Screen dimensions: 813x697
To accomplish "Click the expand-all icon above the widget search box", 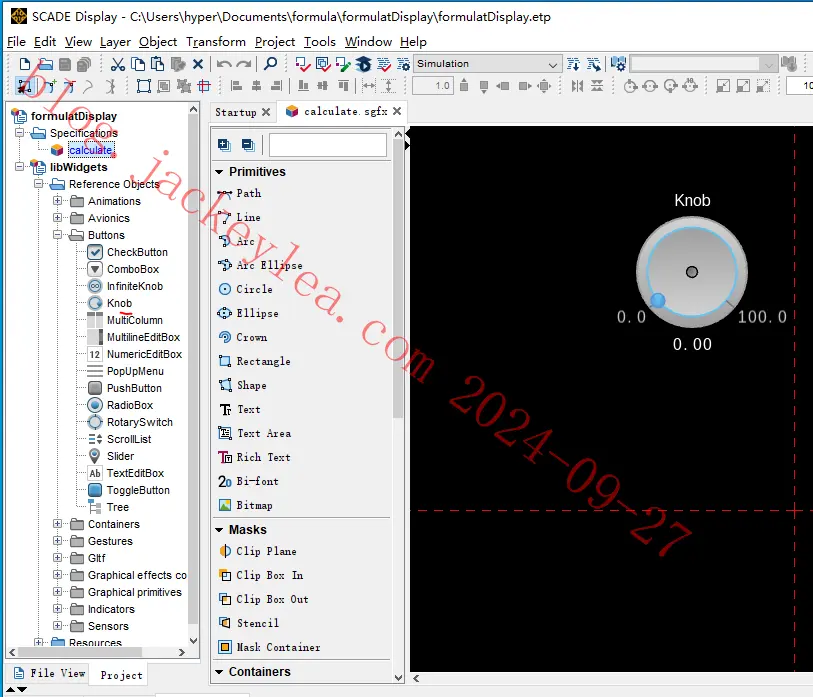I will pyautogui.click(x=224, y=144).
